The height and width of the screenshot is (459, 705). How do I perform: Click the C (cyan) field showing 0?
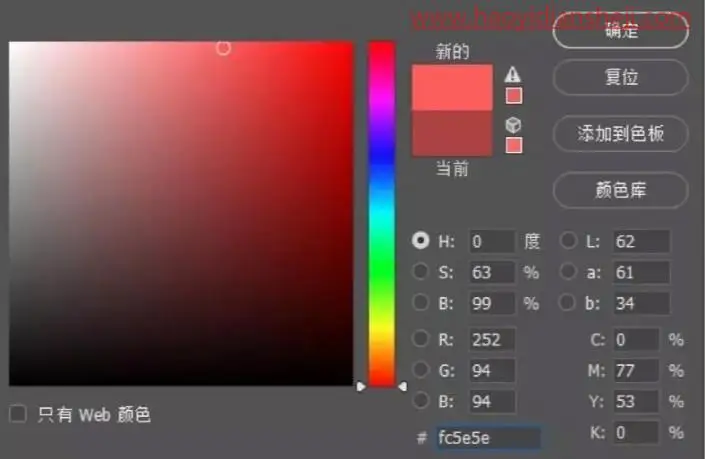(x=636, y=339)
